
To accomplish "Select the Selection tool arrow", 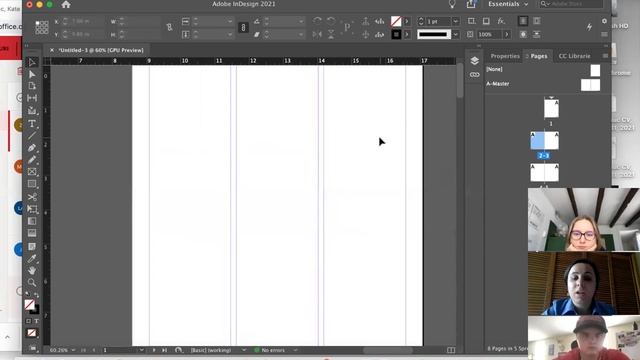I will [32, 62].
